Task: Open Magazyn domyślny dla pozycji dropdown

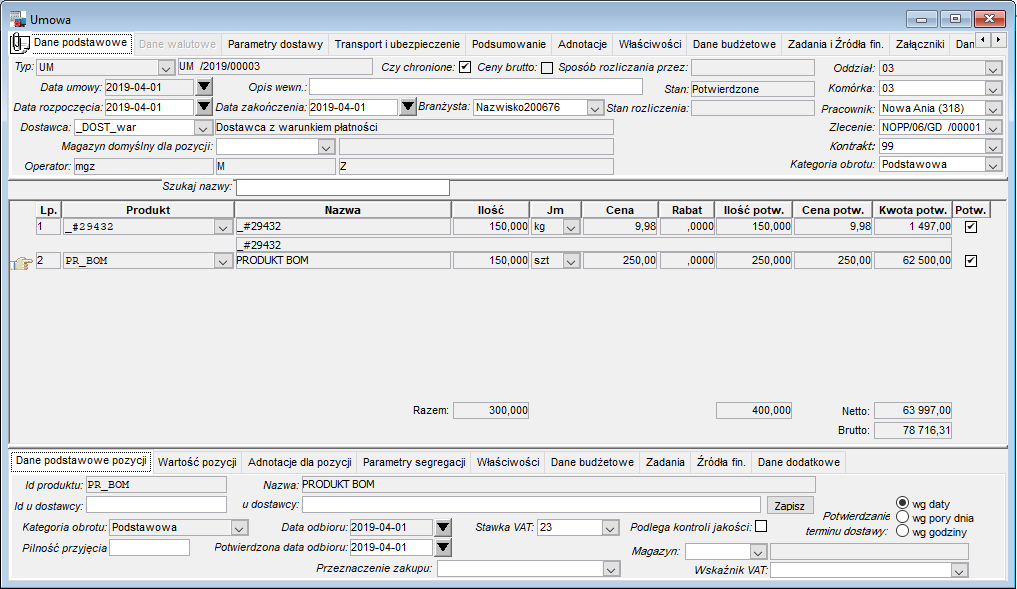Action: click(326, 148)
